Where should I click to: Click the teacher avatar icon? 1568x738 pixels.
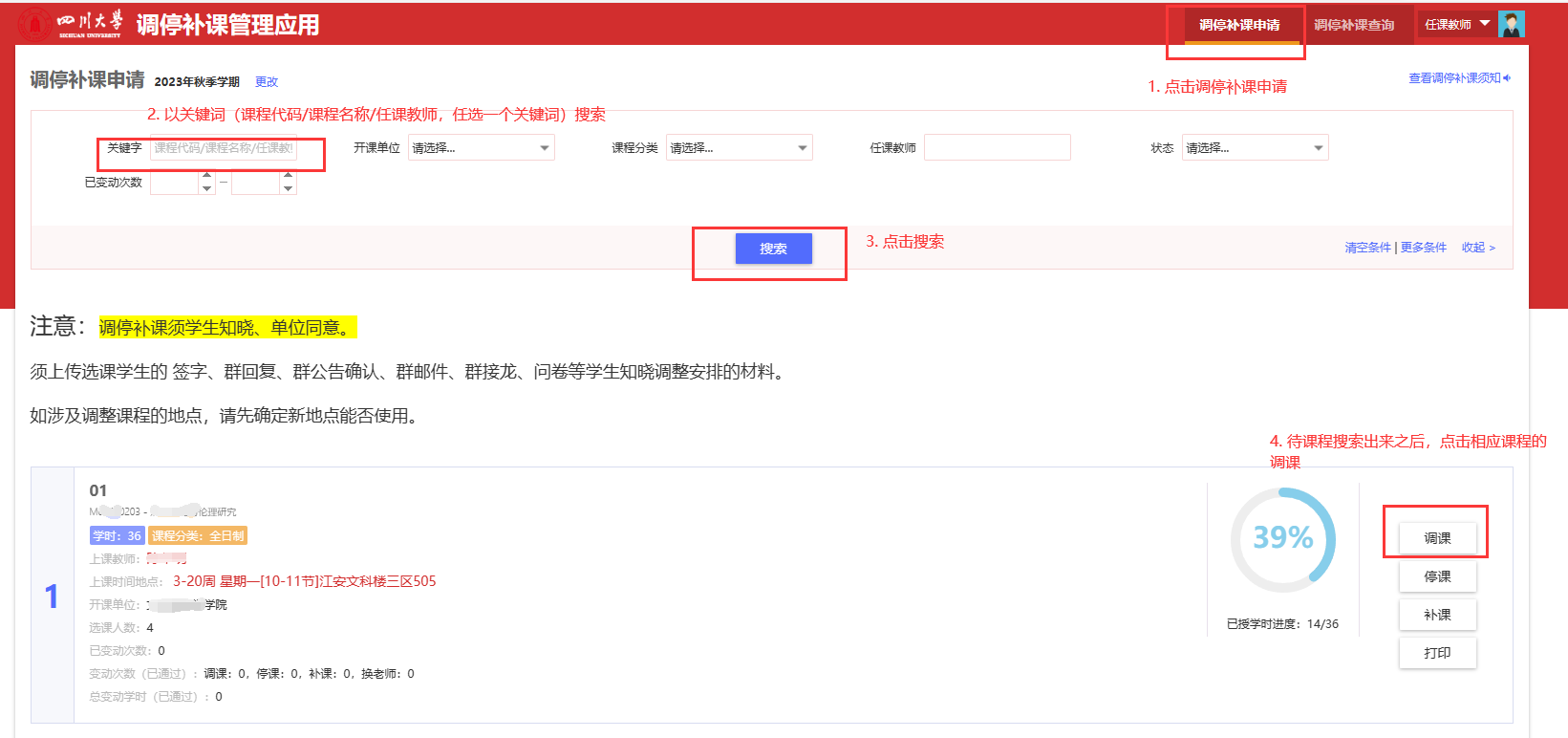[x=1512, y=25]
